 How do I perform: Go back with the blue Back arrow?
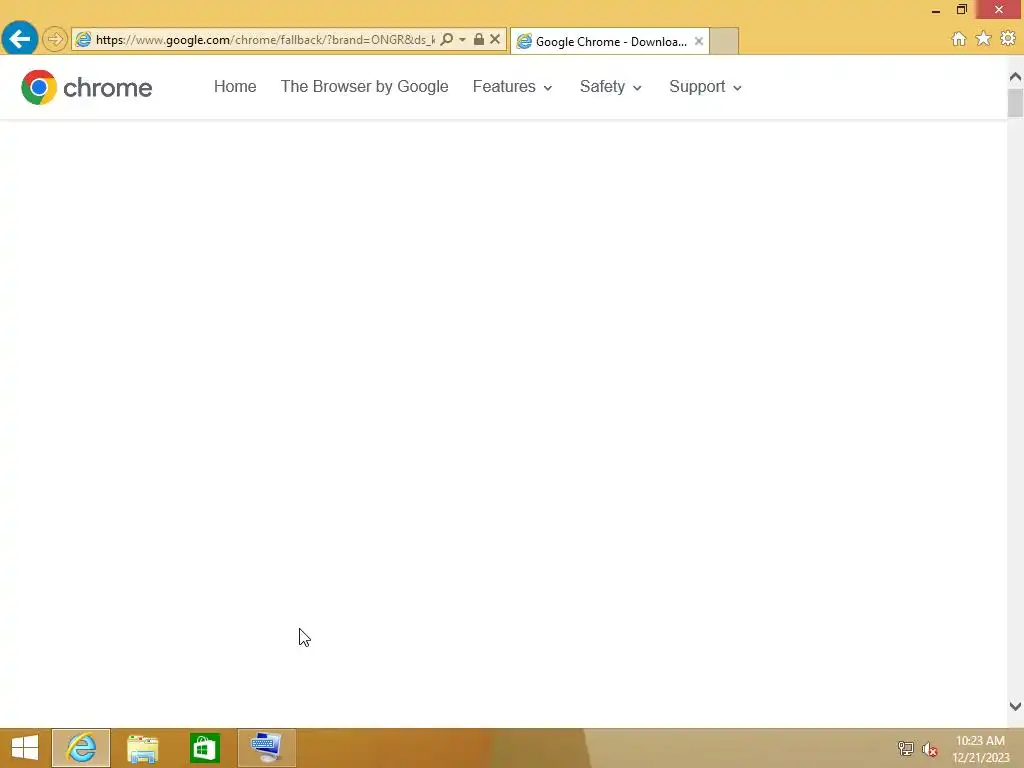[x=20, y=39]
